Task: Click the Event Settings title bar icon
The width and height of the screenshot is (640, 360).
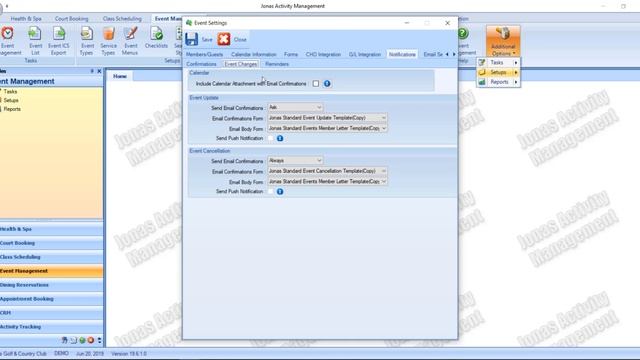Action: pyautogui.click(x=189, y=23)
